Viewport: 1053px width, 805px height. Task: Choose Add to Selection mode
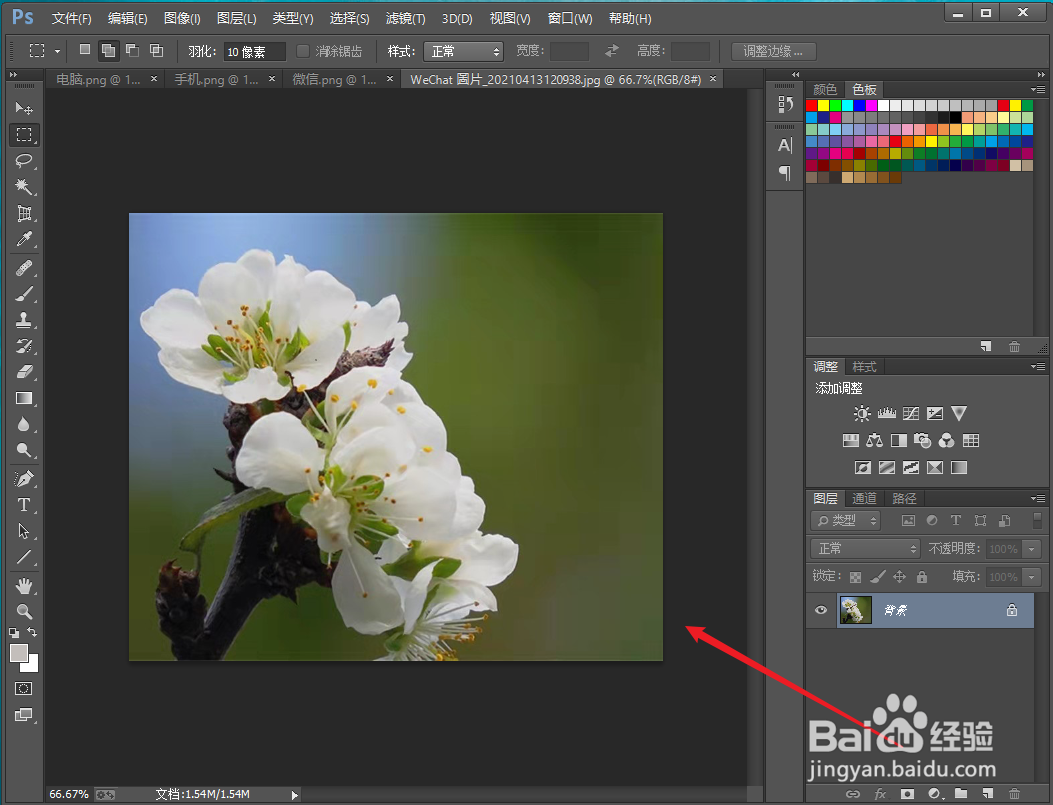107,50
